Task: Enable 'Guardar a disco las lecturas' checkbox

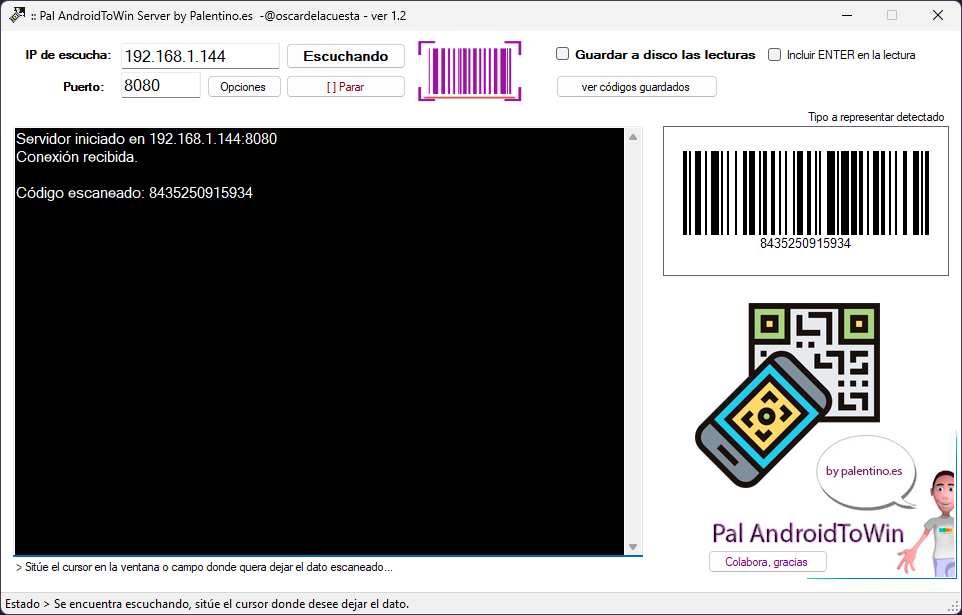Action: (563, 55)
